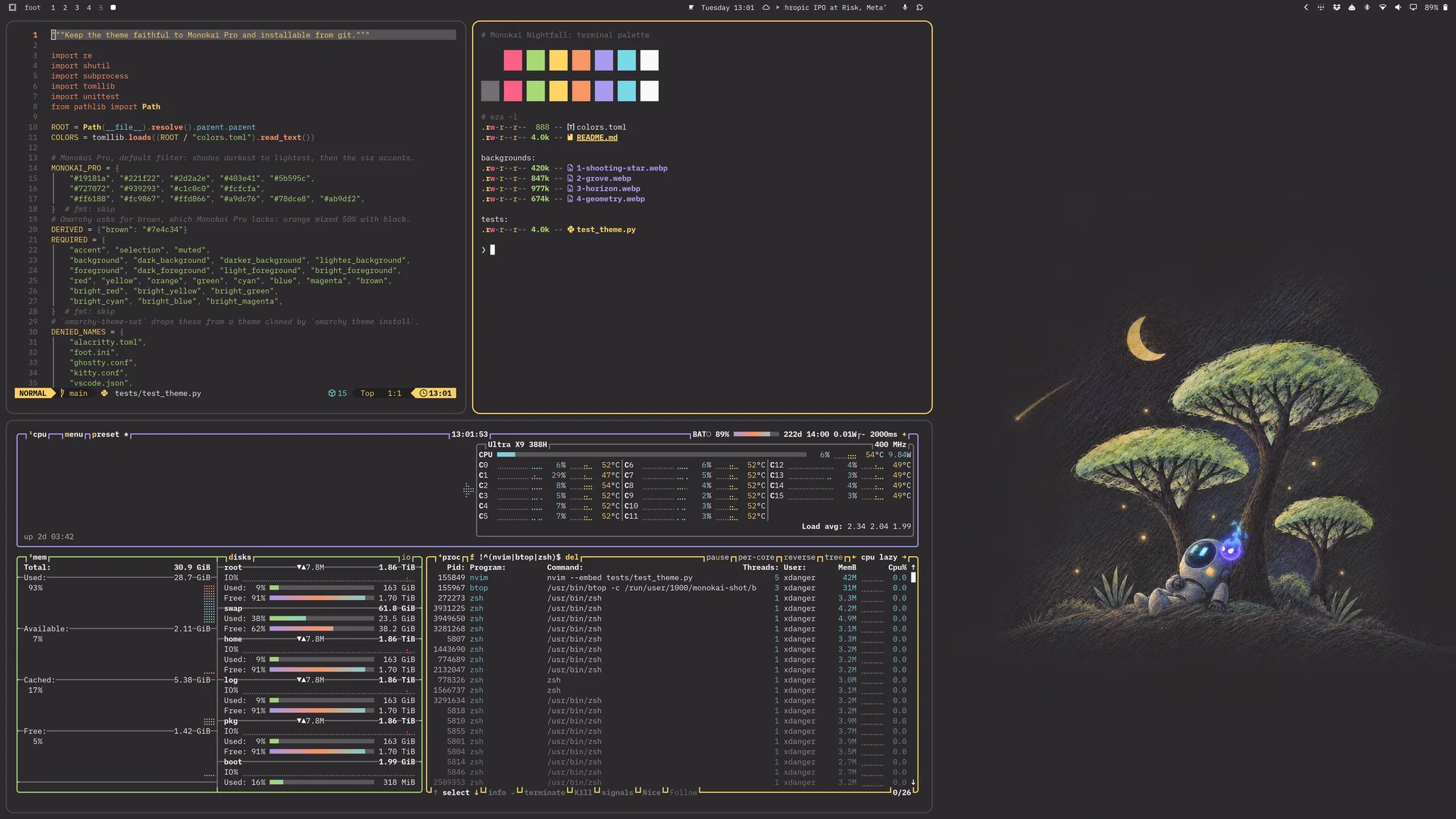1456x819 pixels.
Task: Toggle the cpu box label in btop
Action: pyautogui.click(x=37, y=434)
